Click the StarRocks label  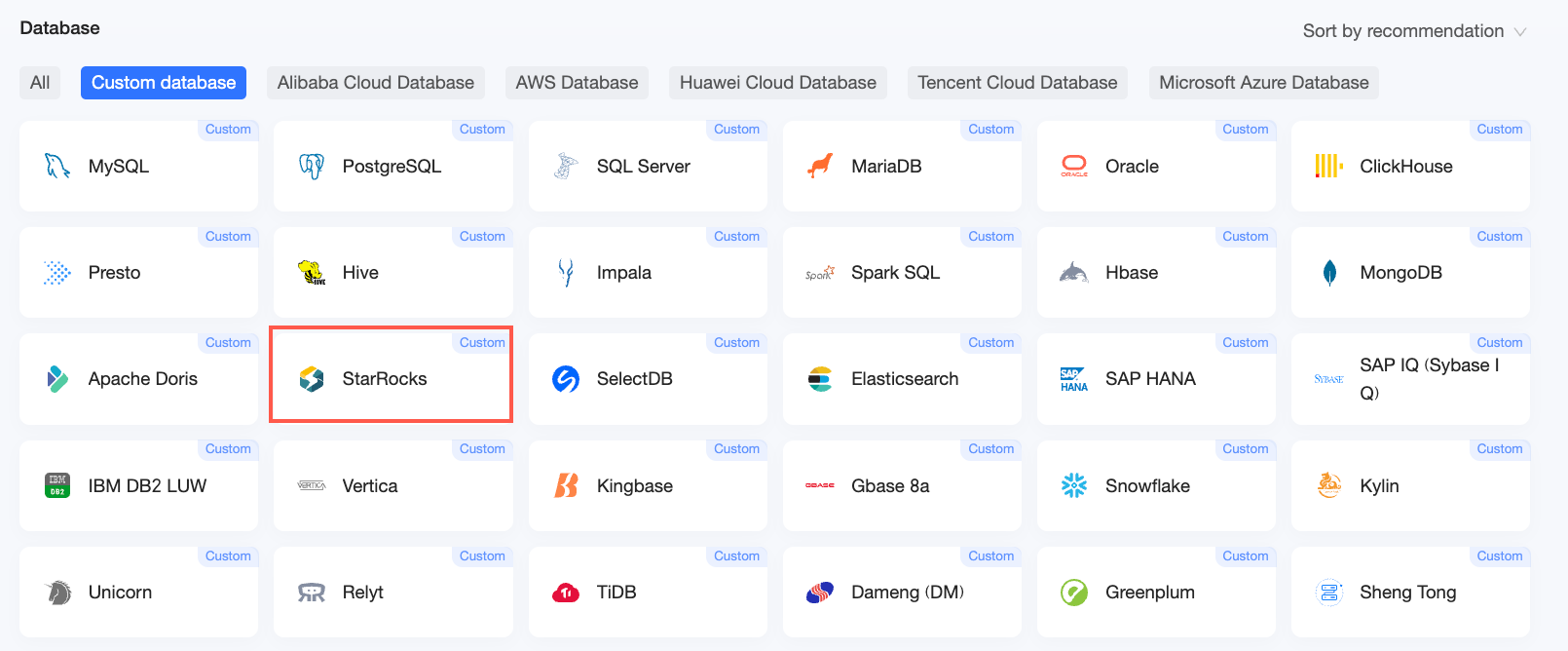[385, 379]
